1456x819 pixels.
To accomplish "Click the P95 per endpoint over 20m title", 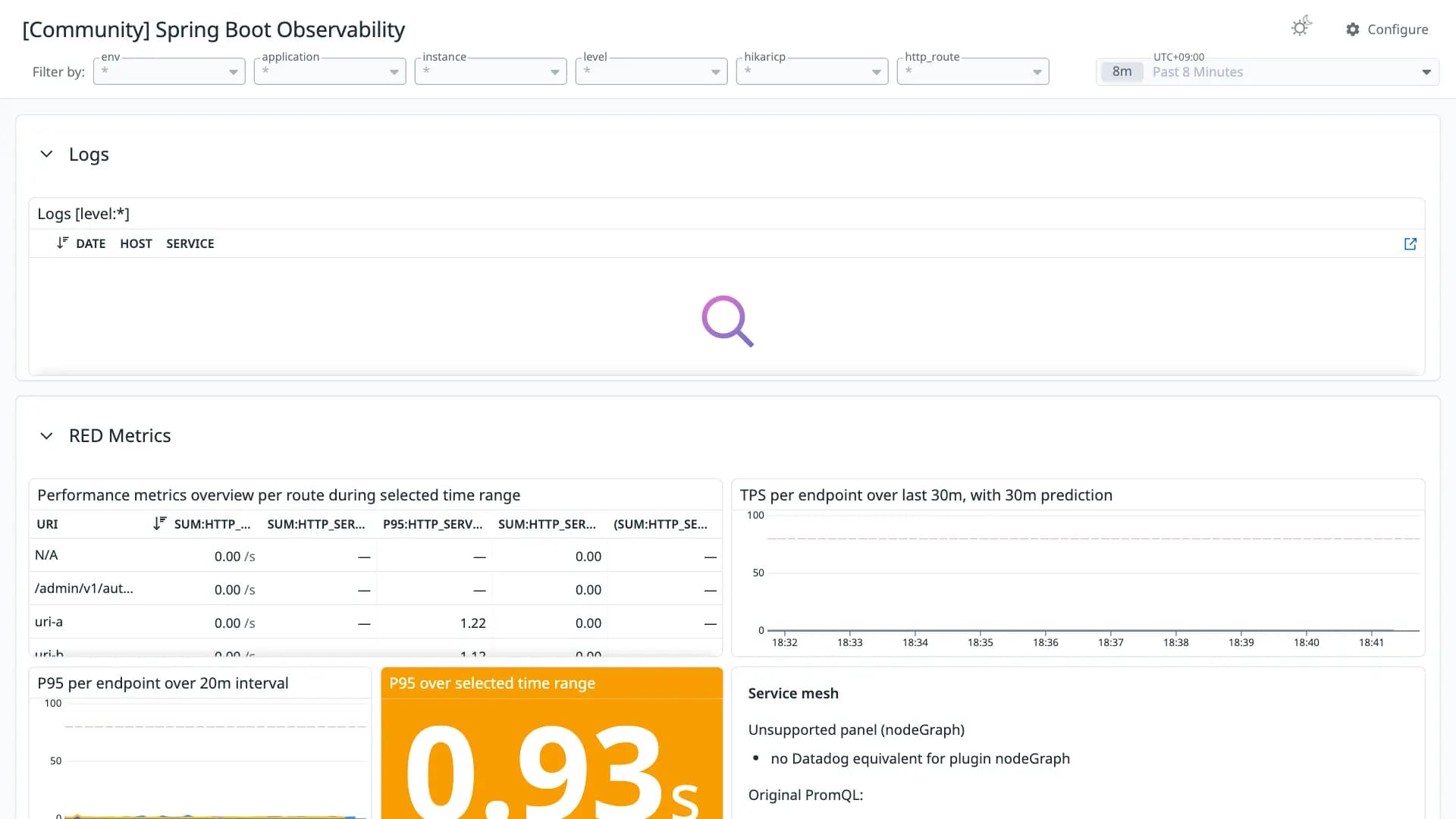I will click(x=163, y=683).
